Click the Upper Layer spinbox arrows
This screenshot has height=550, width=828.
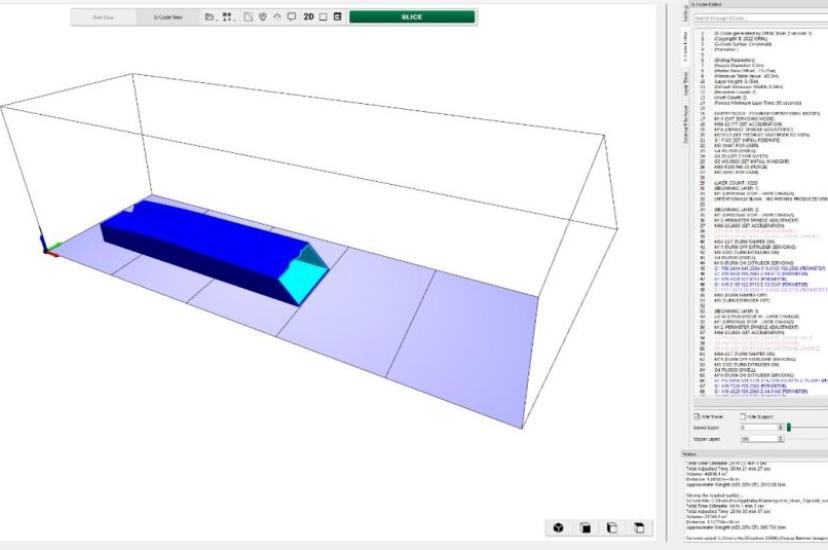coord(780,439)
